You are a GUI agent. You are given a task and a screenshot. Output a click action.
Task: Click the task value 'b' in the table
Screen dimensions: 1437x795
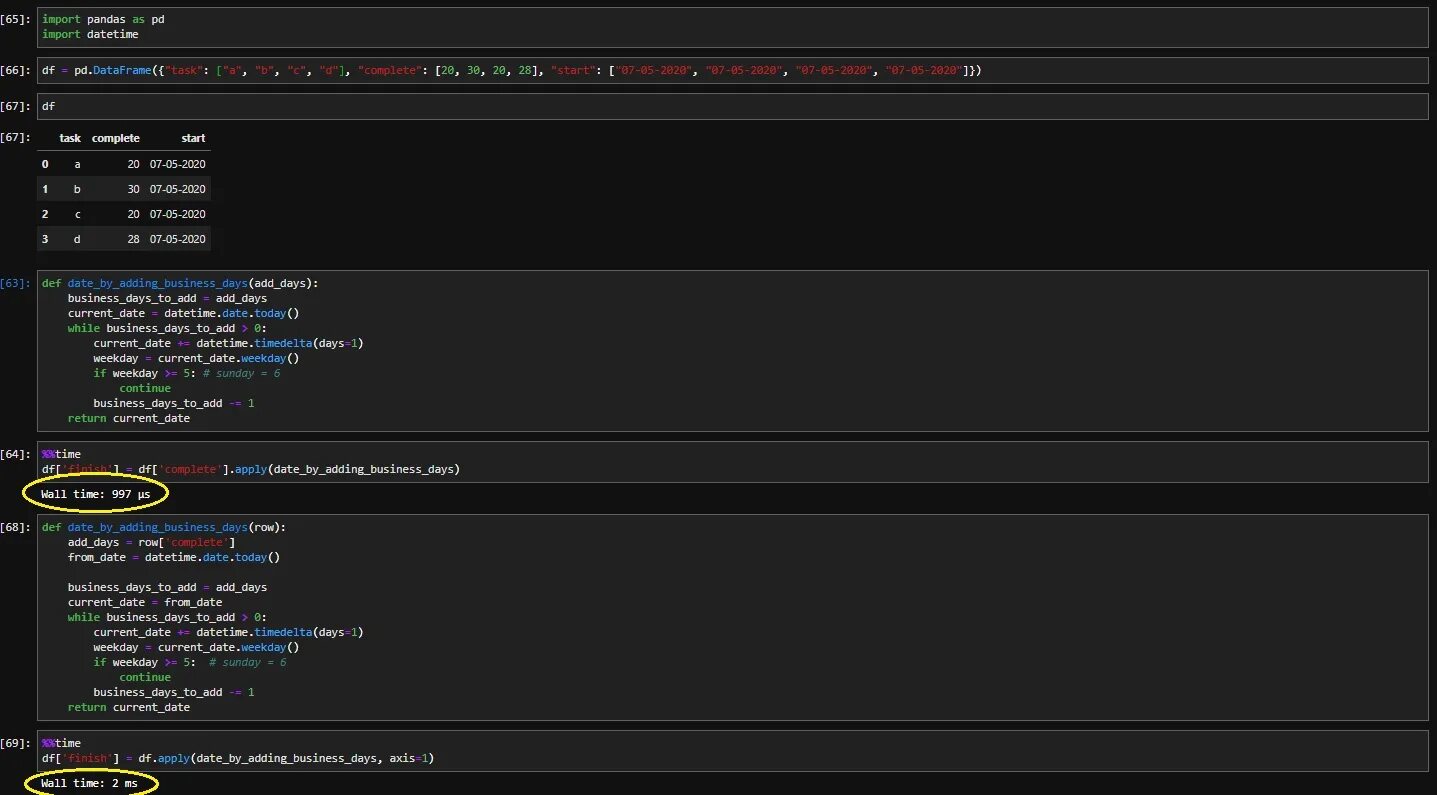(77, 189)
